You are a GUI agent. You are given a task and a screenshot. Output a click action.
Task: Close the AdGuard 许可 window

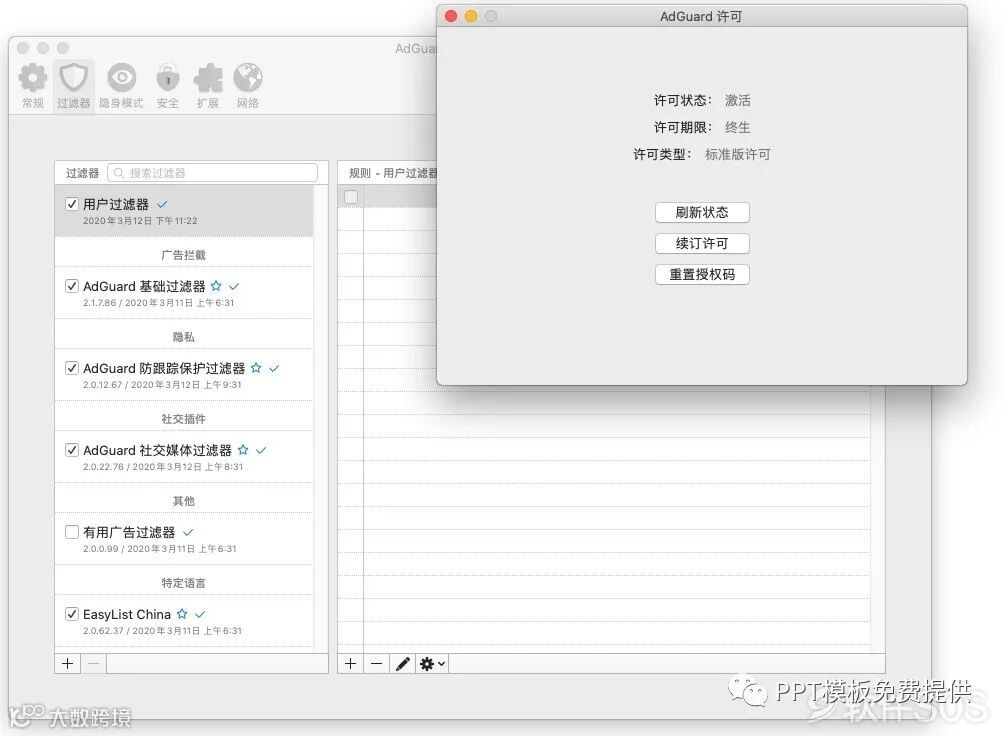click(451, 16)
